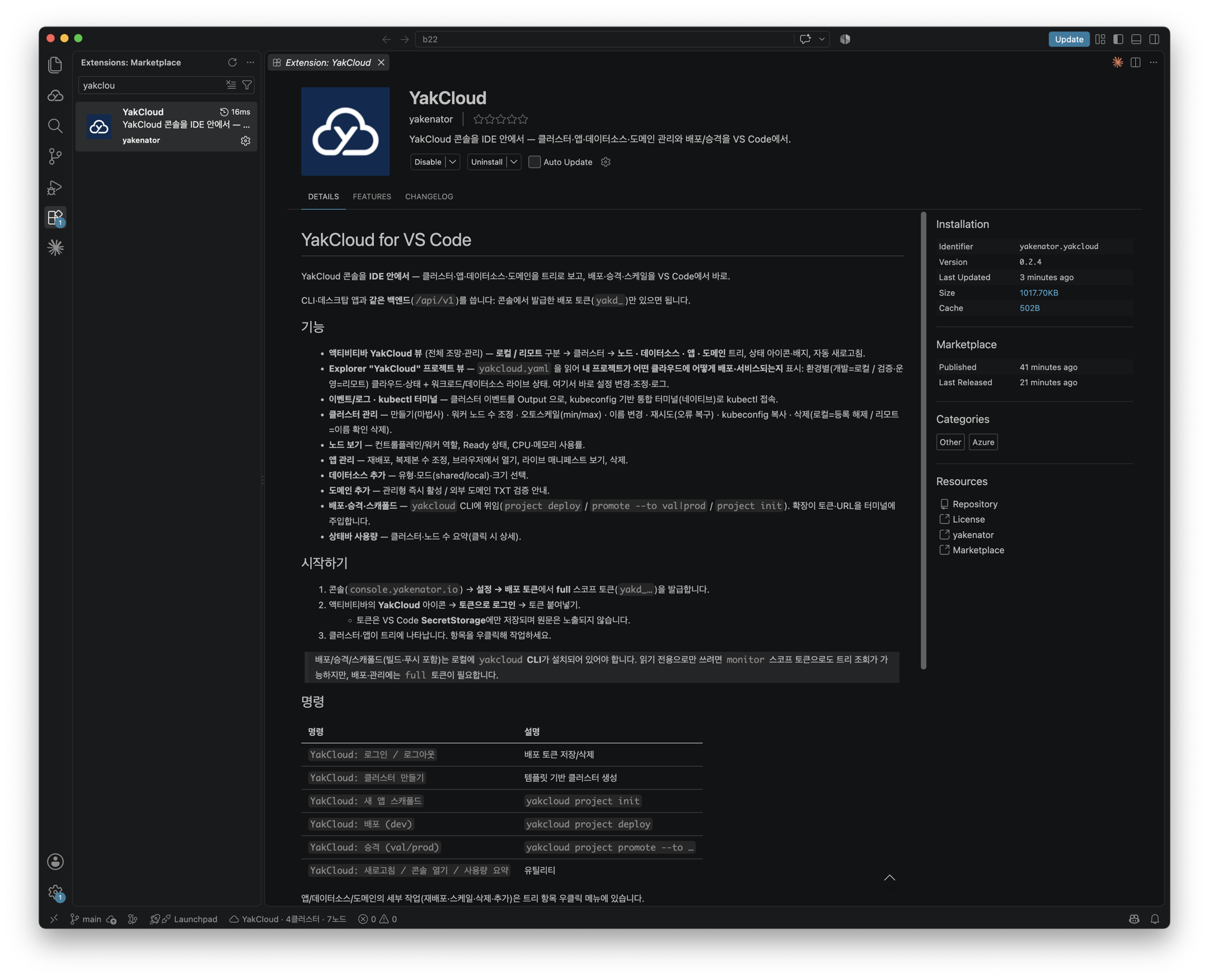The height and width of the screenshot is (980, 1209).
Task: Expand the Uninstall button dropdown arrow
Action: pyautogui.click(x=514, y=162)
